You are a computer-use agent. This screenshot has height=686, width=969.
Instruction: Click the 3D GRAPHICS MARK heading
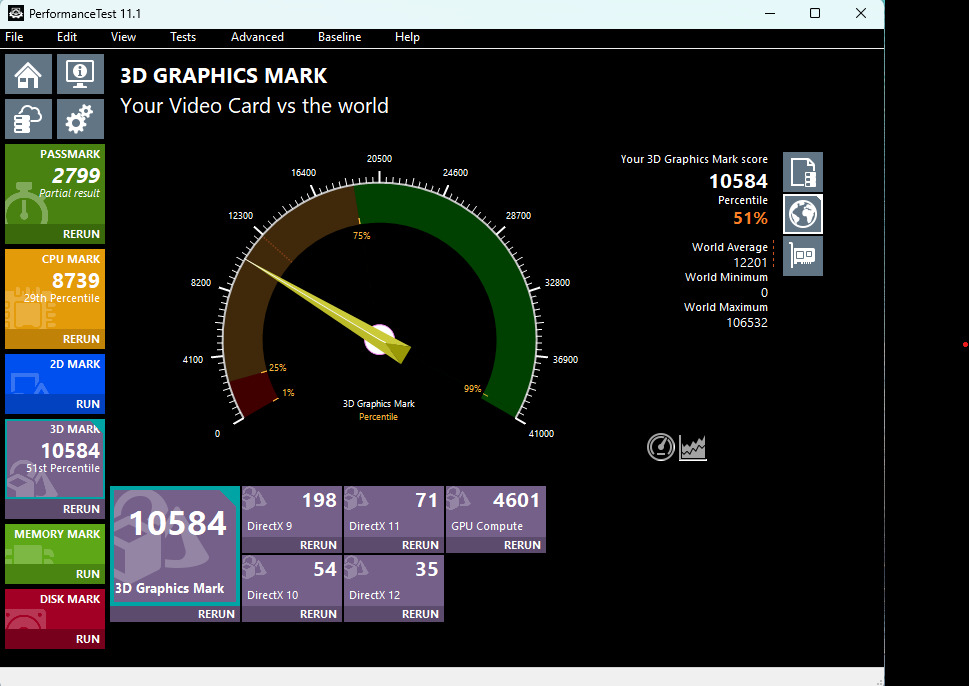[x=224, y=75]
